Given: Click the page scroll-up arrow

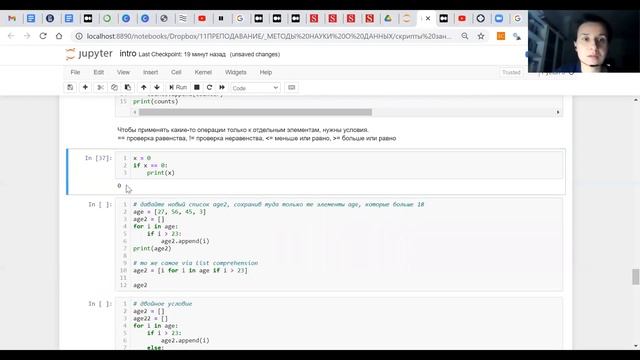Looking at the screenshot, I should pos(636,100).
